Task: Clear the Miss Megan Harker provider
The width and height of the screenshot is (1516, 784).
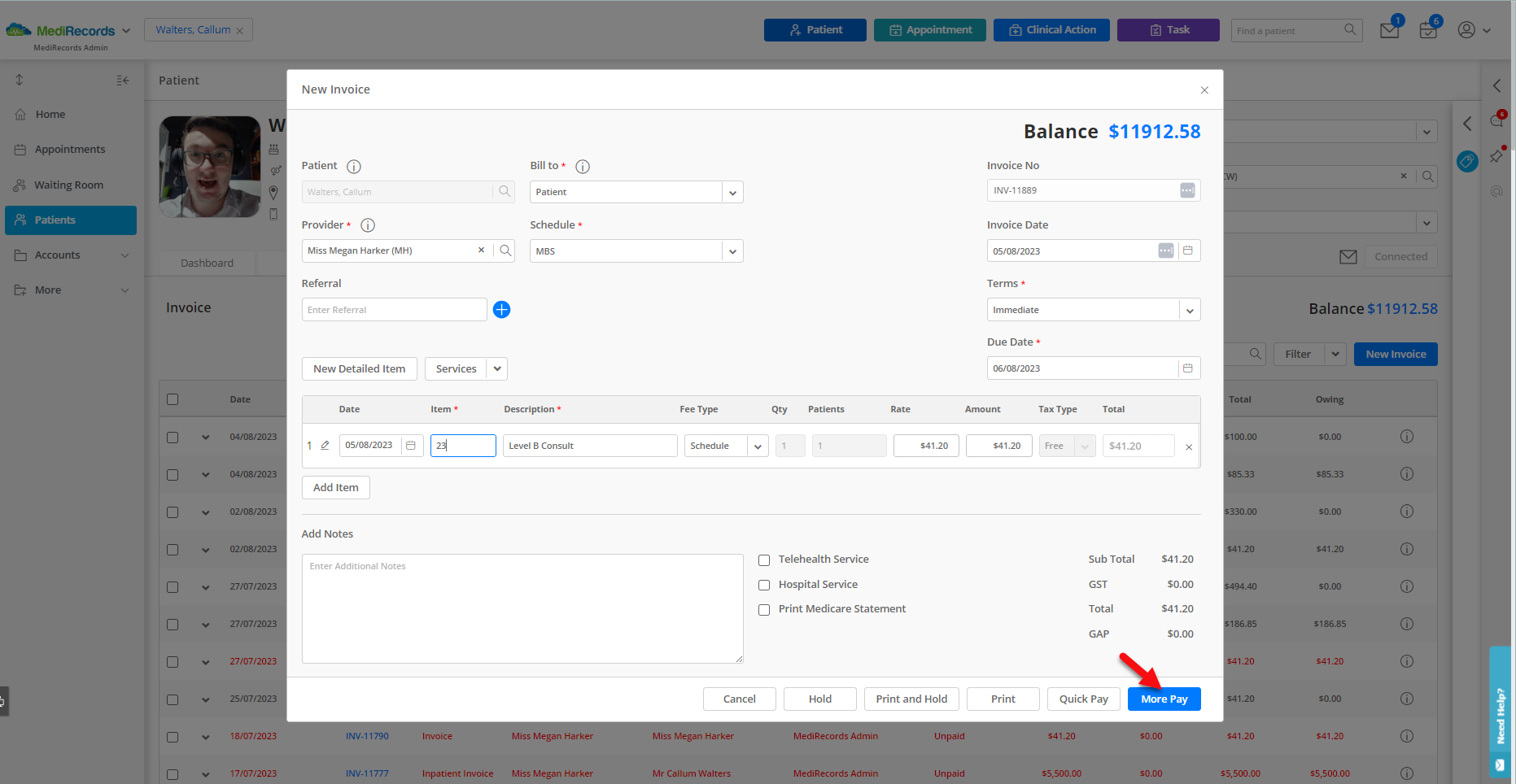Action: pyautogui.click(x=481, y=250)
